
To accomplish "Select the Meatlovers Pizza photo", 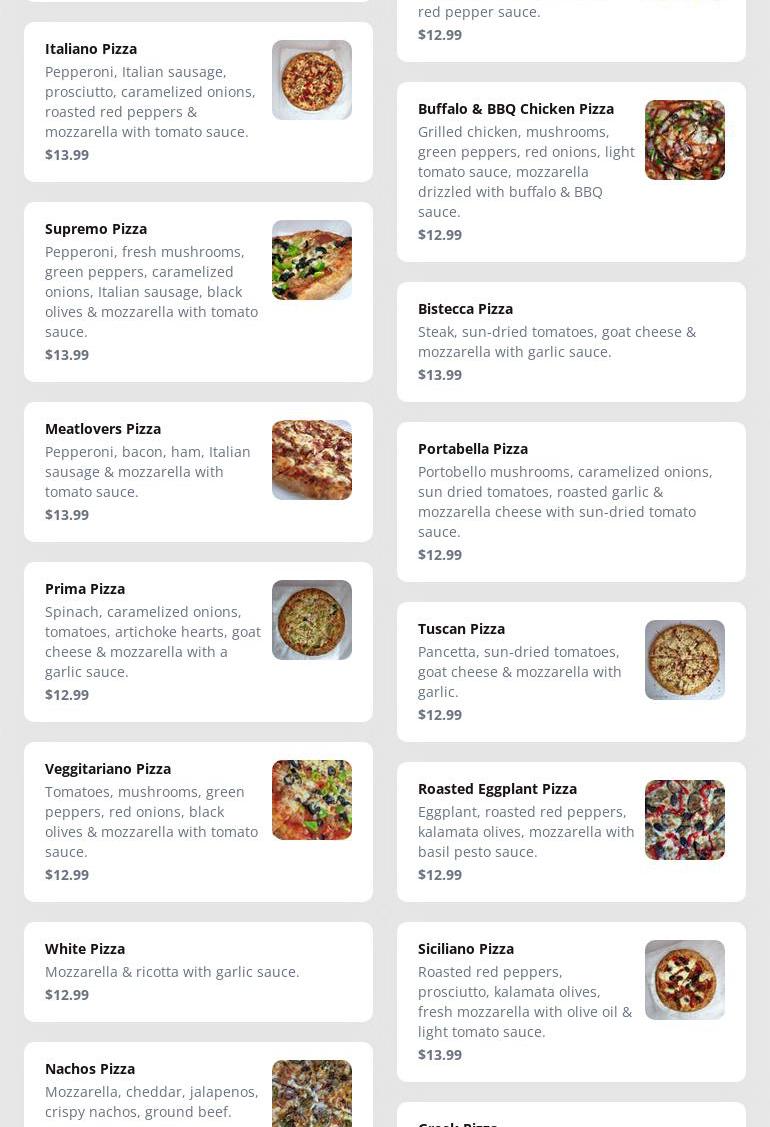I will pos(311,460).
